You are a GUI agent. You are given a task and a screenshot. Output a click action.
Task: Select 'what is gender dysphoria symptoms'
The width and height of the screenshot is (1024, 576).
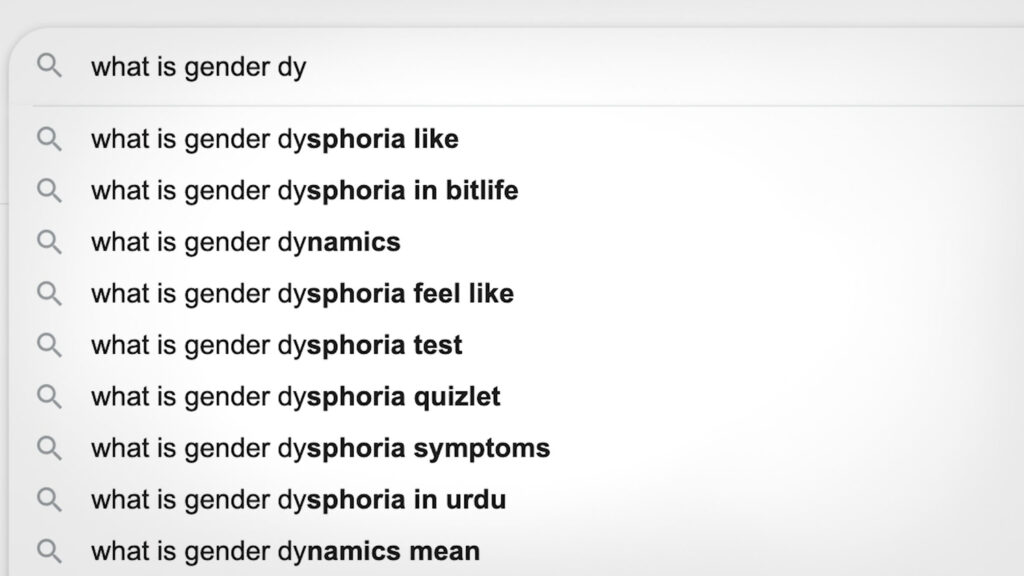click(x=320, y=448)
